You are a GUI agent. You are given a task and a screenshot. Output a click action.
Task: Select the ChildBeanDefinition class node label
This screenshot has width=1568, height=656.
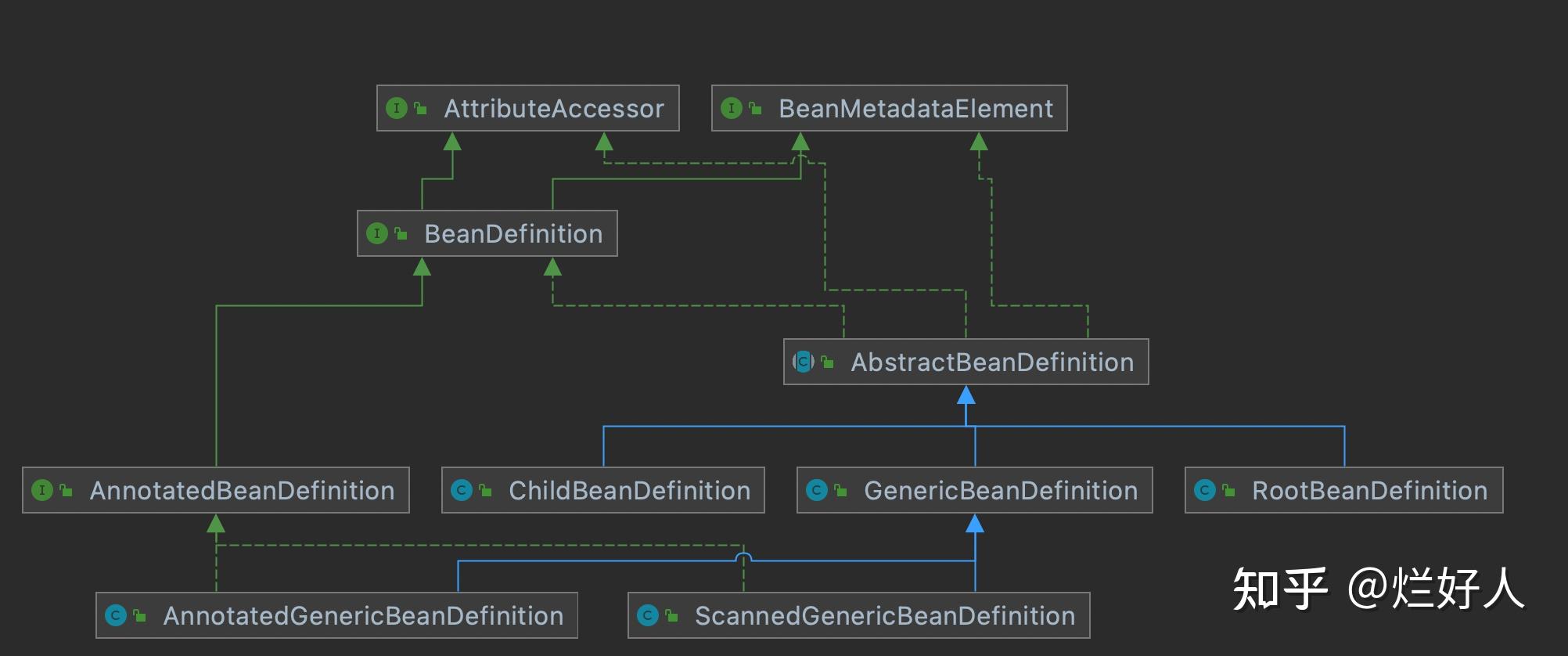[x=629, y=491]
